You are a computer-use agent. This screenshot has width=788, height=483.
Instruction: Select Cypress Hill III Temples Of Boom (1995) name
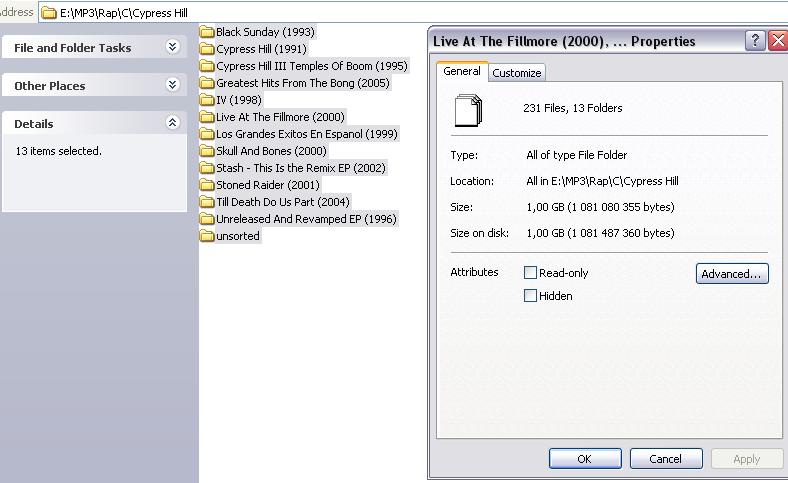pyautogui.click(x=312, y=66)
